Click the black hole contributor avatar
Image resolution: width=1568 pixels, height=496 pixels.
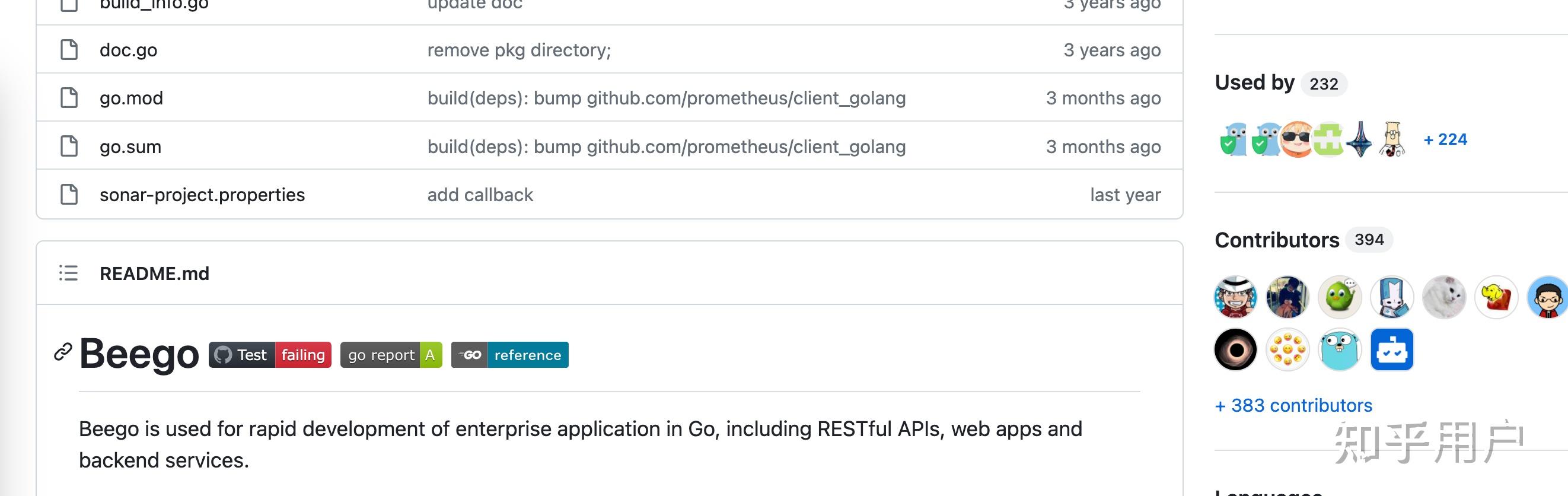coord(1235,350)
